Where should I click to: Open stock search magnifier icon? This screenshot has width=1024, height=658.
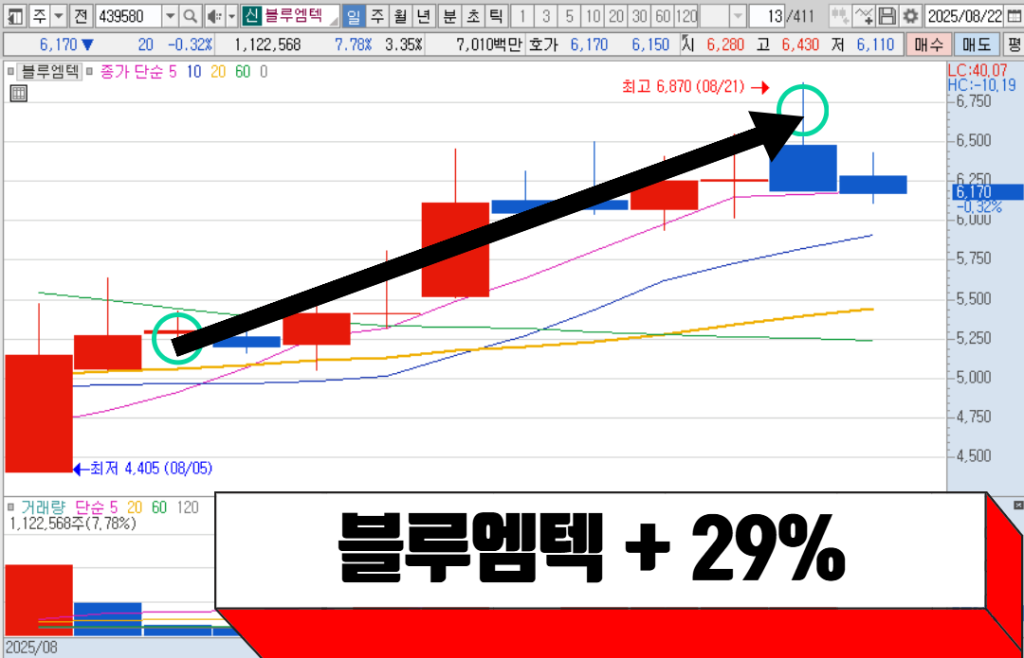pyautogui.click(x=190, y=15)
